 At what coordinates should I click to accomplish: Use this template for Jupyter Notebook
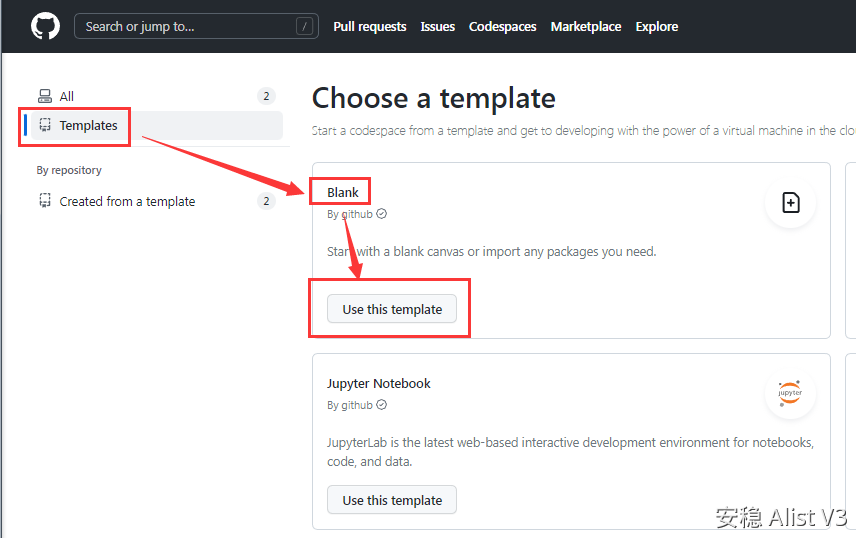pos(392,500)
